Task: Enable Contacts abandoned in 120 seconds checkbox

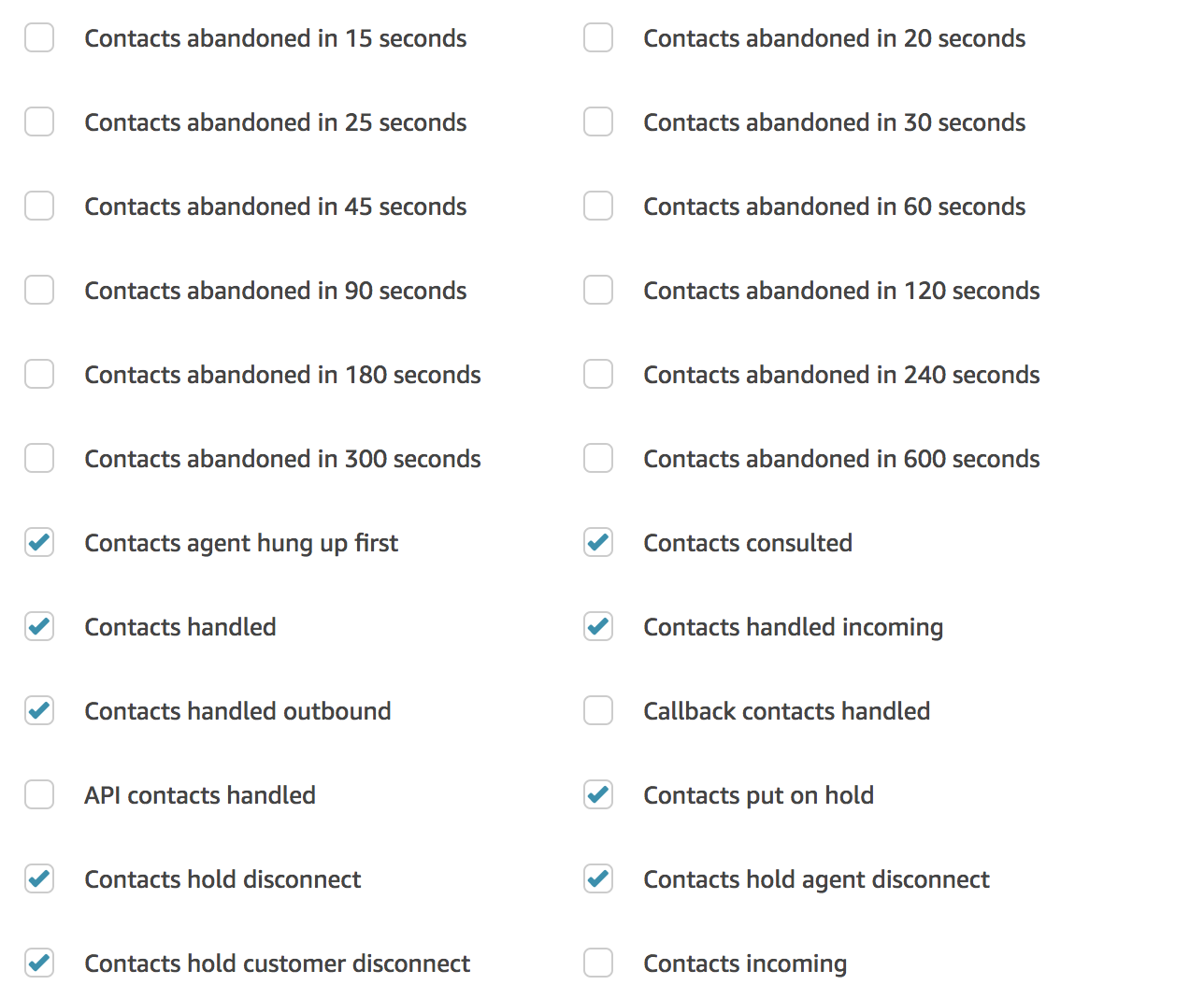Action: (x=598, y=291)
